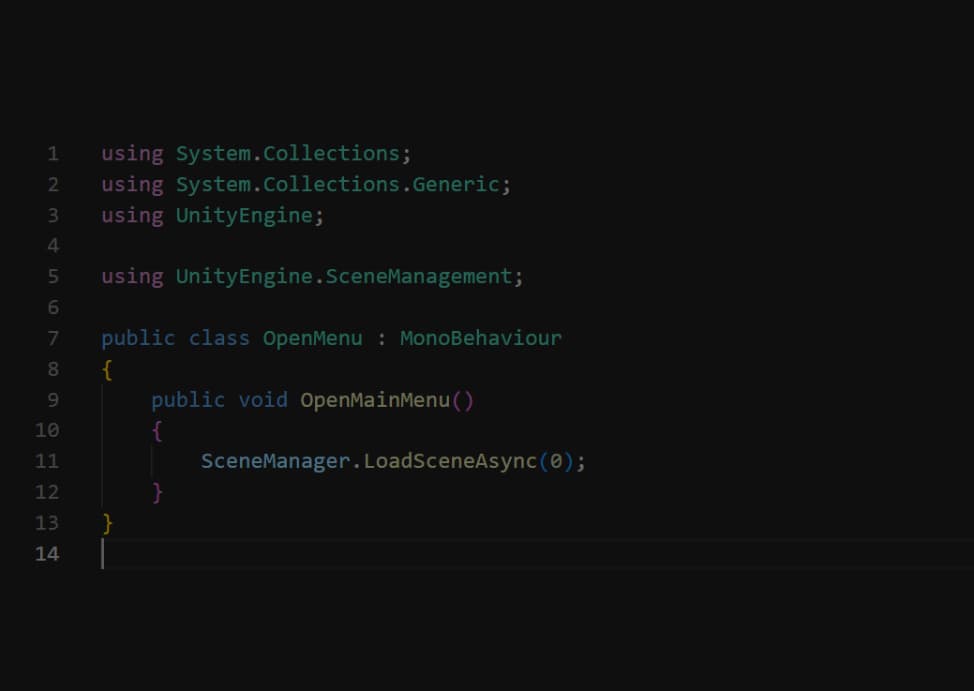Click the MonoBehaviour base class name
974x691 pixels.
click(x=480, y=338)
